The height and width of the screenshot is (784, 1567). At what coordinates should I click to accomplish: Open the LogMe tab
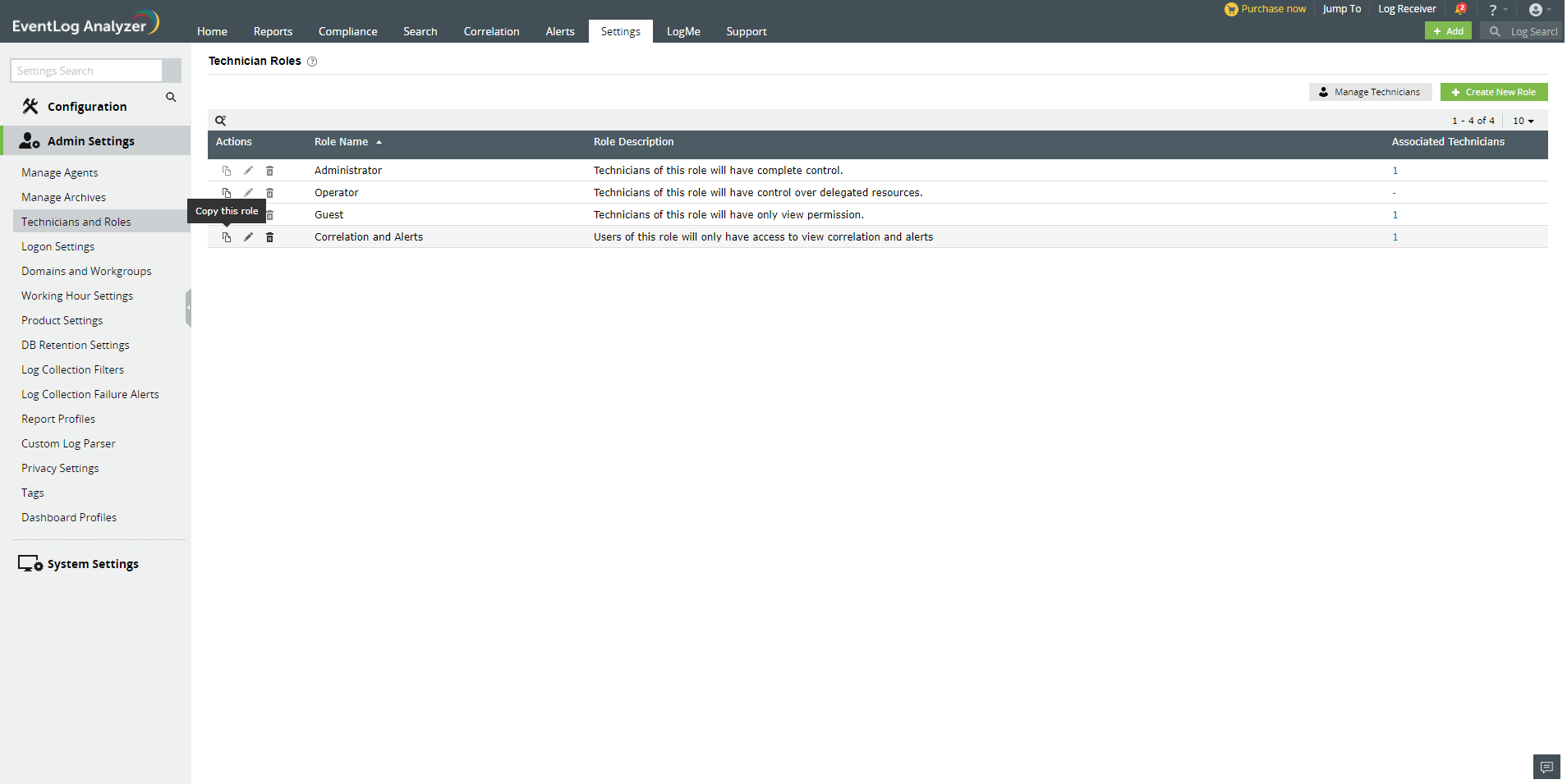pyautogui.click(x=683, y=31)
